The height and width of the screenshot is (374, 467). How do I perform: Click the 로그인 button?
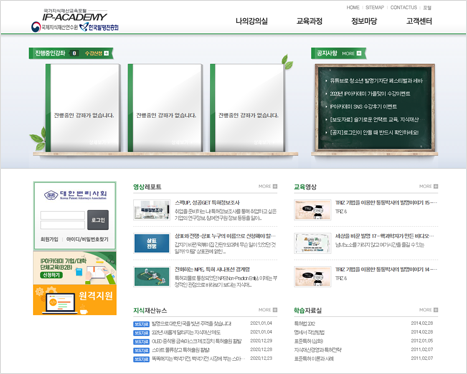click(98, 220)
